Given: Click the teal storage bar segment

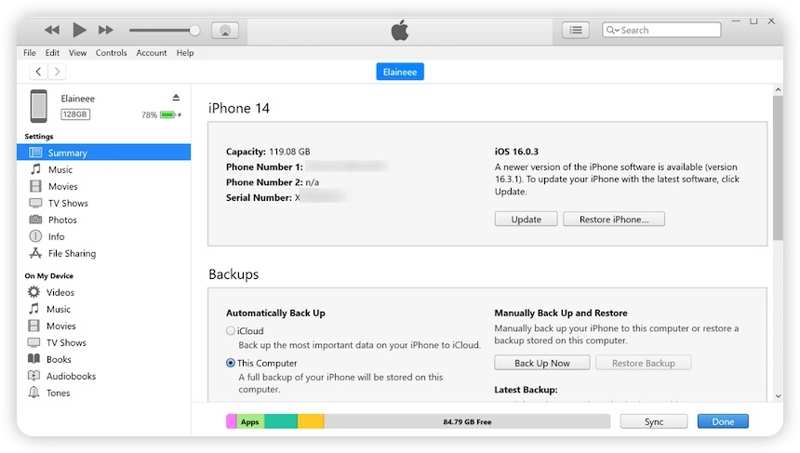Looking at the screenshot, I should coord(281,421).
